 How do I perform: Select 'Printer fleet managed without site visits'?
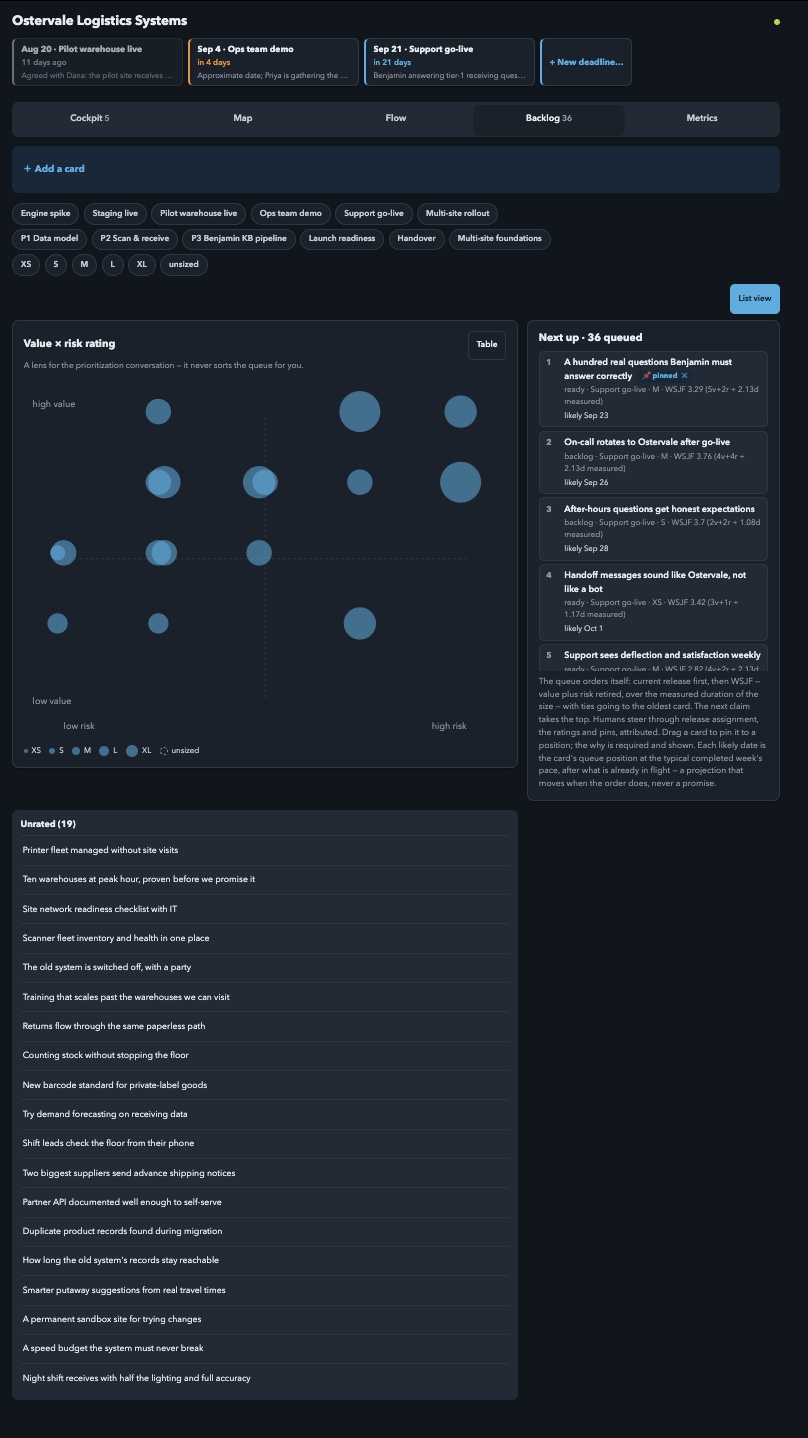click(265, 850)
